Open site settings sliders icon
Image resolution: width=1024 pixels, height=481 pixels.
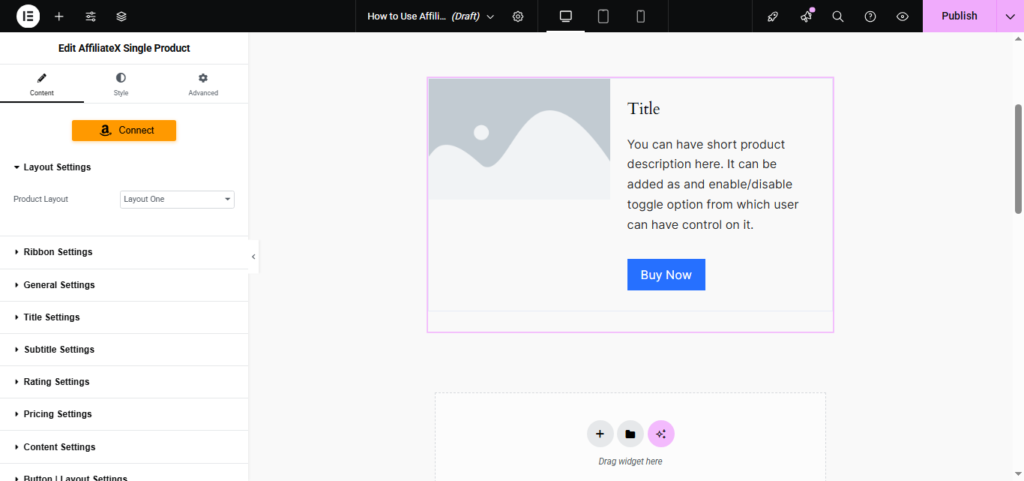pyautogui.click(x=90, y=16)
